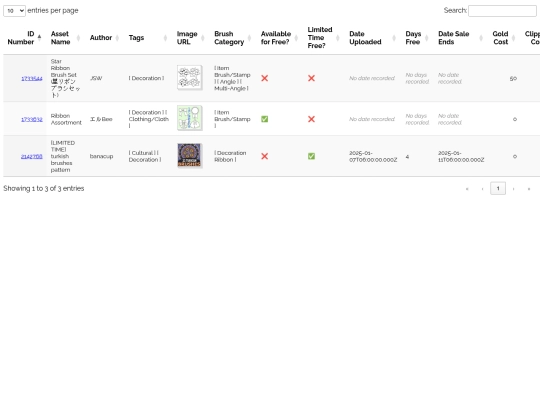Sort by Available for Free column
The height and width of the screenshot is (405, 540).
[x=279, y=38]
